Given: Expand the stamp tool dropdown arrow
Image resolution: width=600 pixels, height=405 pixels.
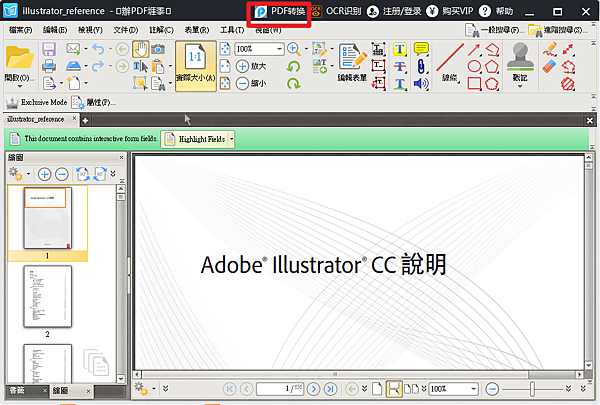Looking at the screenshot, I should [520, 86].
